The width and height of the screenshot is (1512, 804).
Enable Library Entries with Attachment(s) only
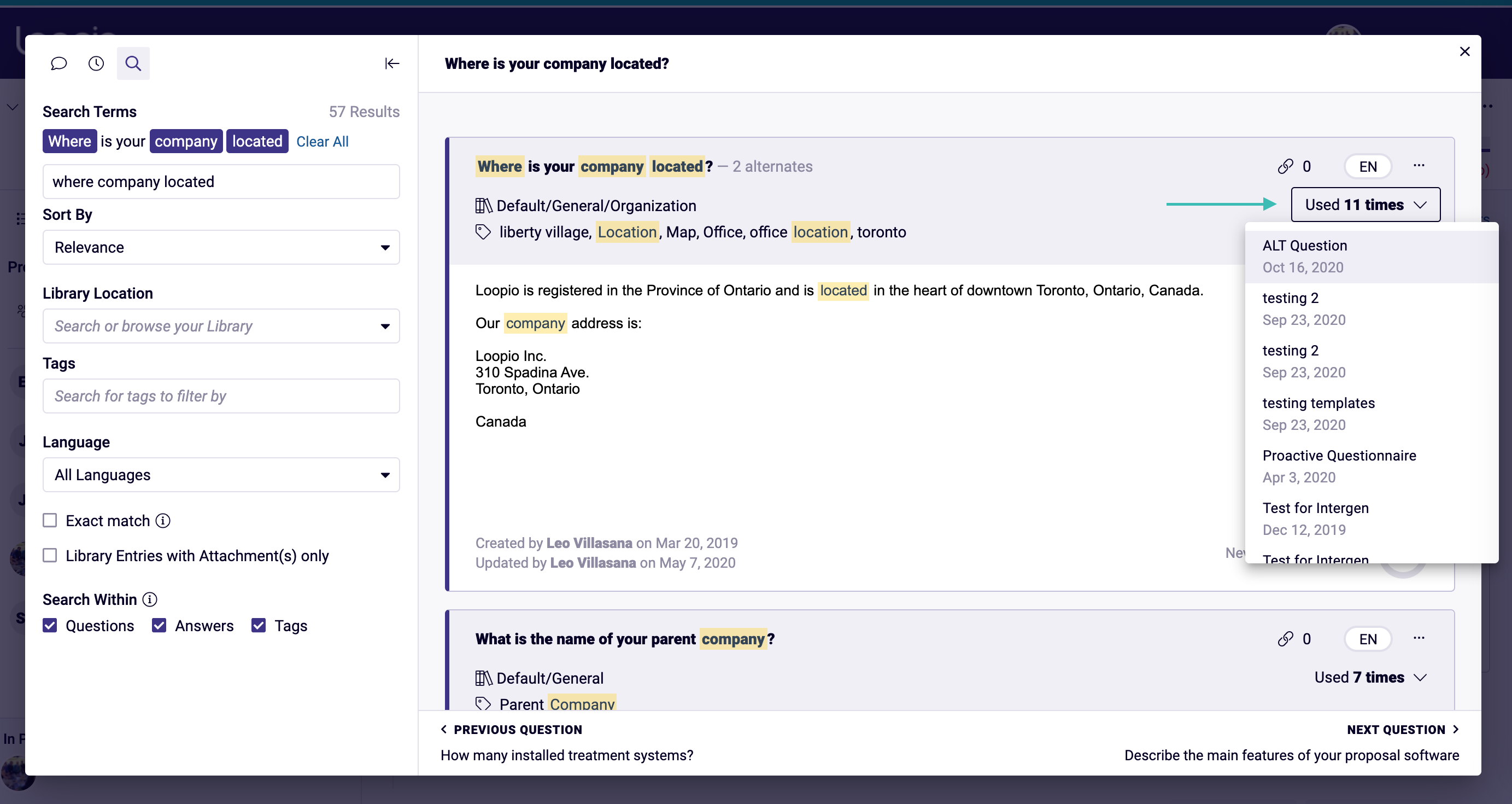pyautogui.click(x=50, y=556)
